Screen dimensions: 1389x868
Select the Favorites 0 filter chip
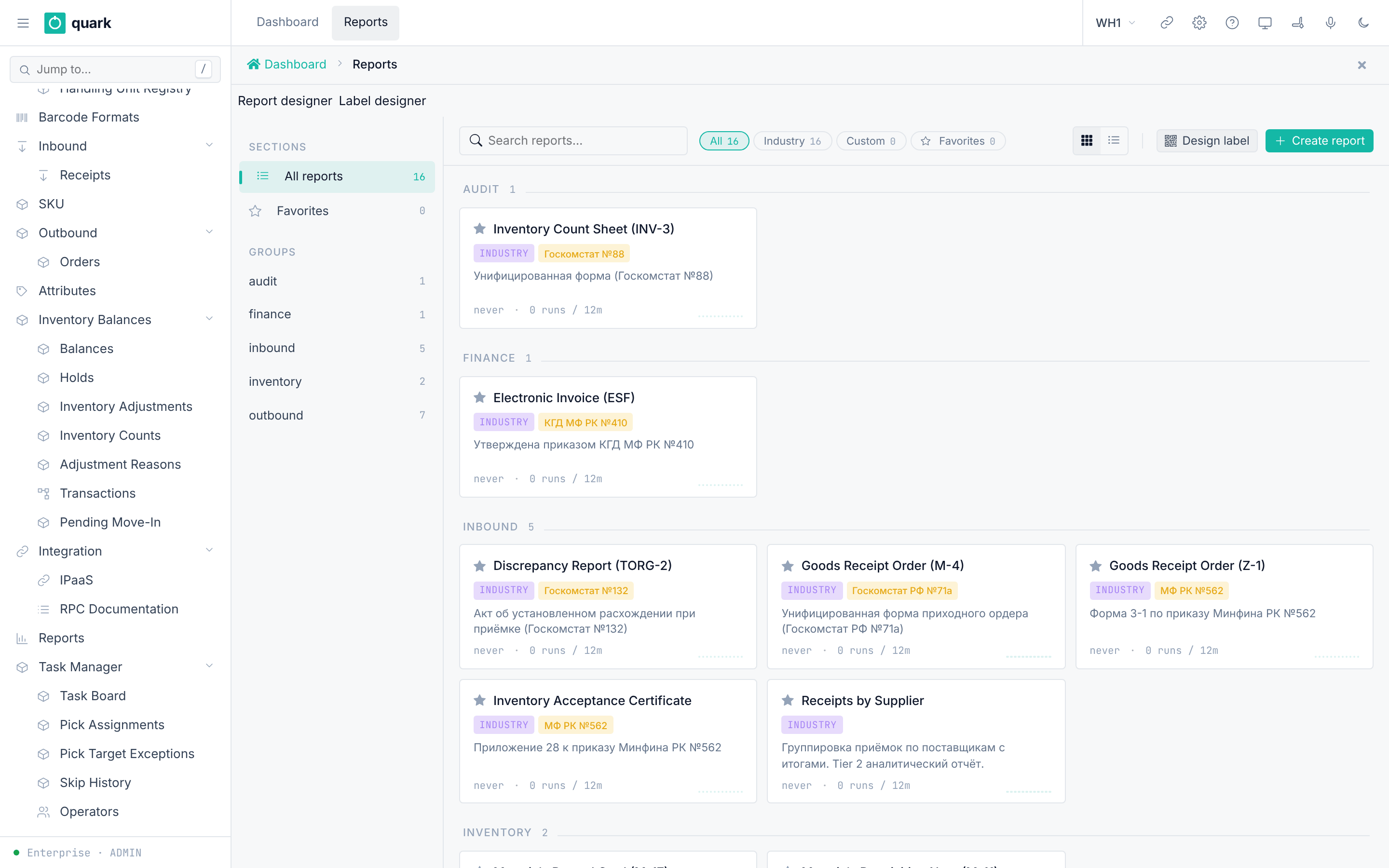[x=958, y=141]
